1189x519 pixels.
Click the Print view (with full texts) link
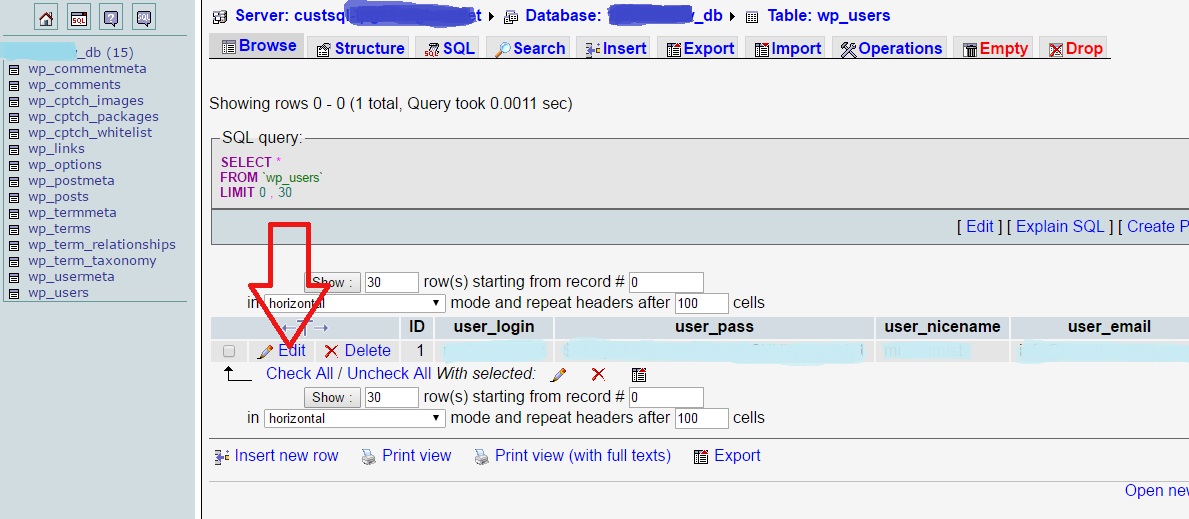coord(583,455)
